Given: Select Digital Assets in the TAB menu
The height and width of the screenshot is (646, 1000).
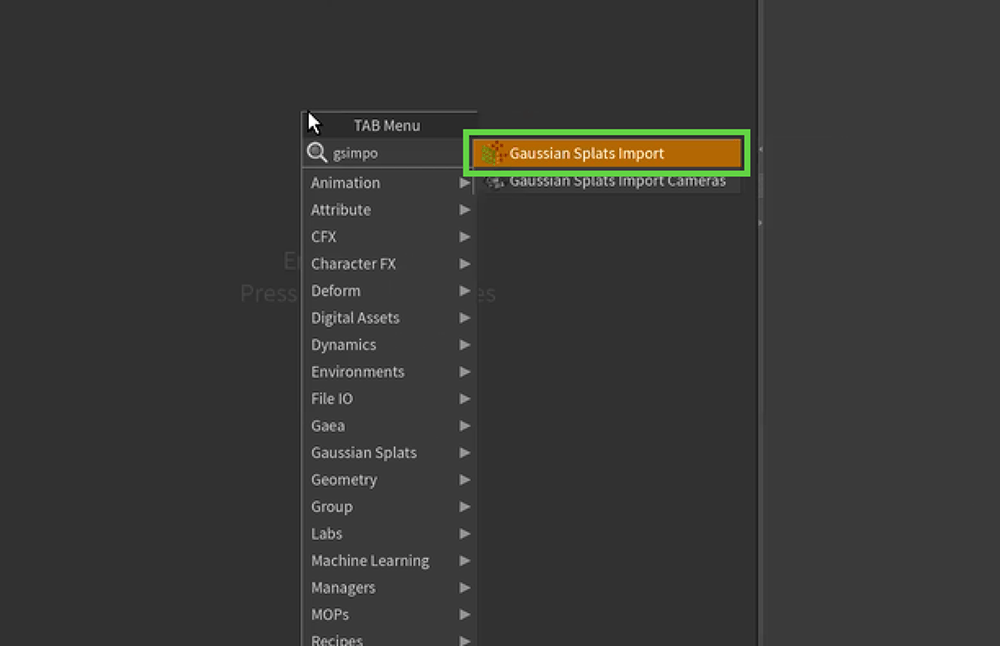Looking at the screenshot, I should [x=355, y=318].
